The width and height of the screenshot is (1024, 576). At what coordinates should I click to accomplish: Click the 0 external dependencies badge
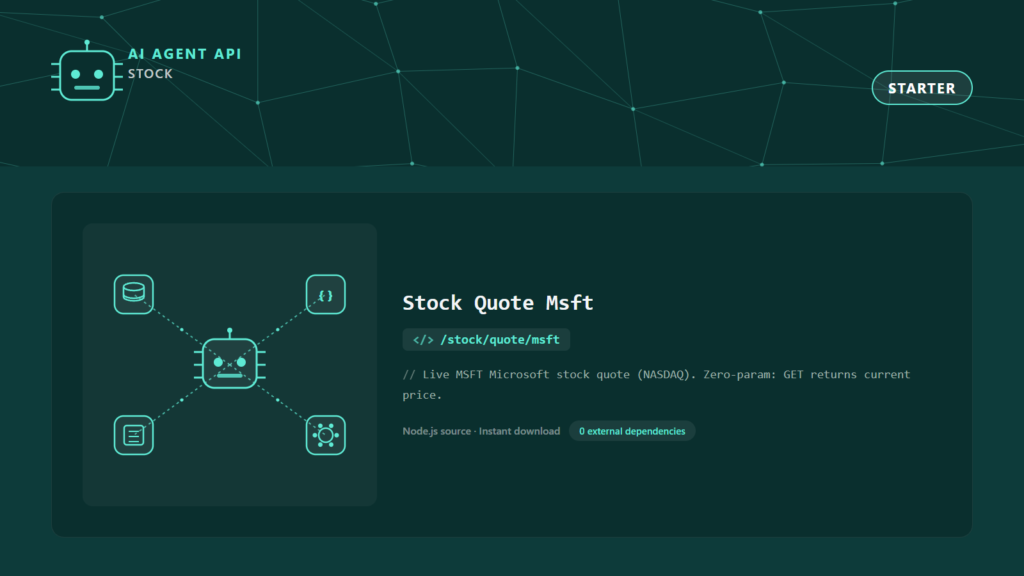pyautogui.click(x=632, y=431)
